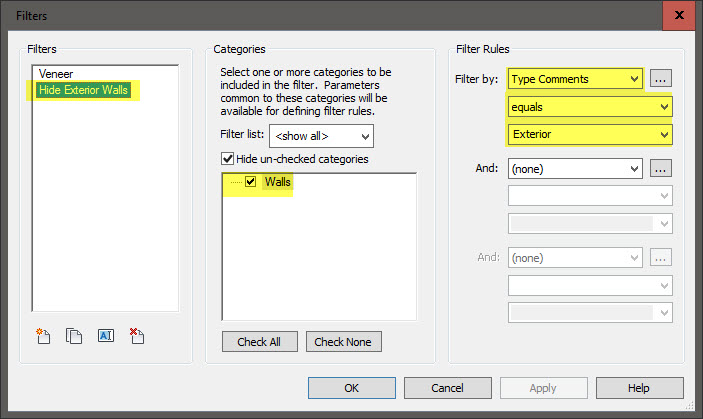Select the Veneer filter in list

click(x=56, y=74)
